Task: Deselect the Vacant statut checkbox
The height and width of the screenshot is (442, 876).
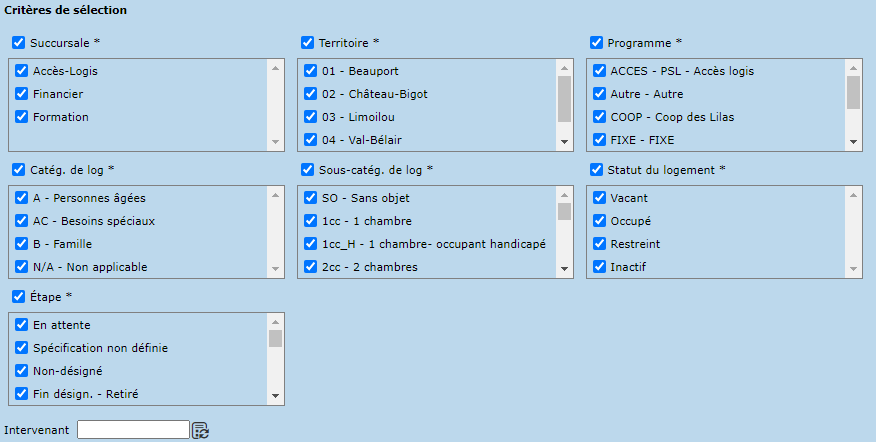Action: pyautogui.click(x=600, y=198)
